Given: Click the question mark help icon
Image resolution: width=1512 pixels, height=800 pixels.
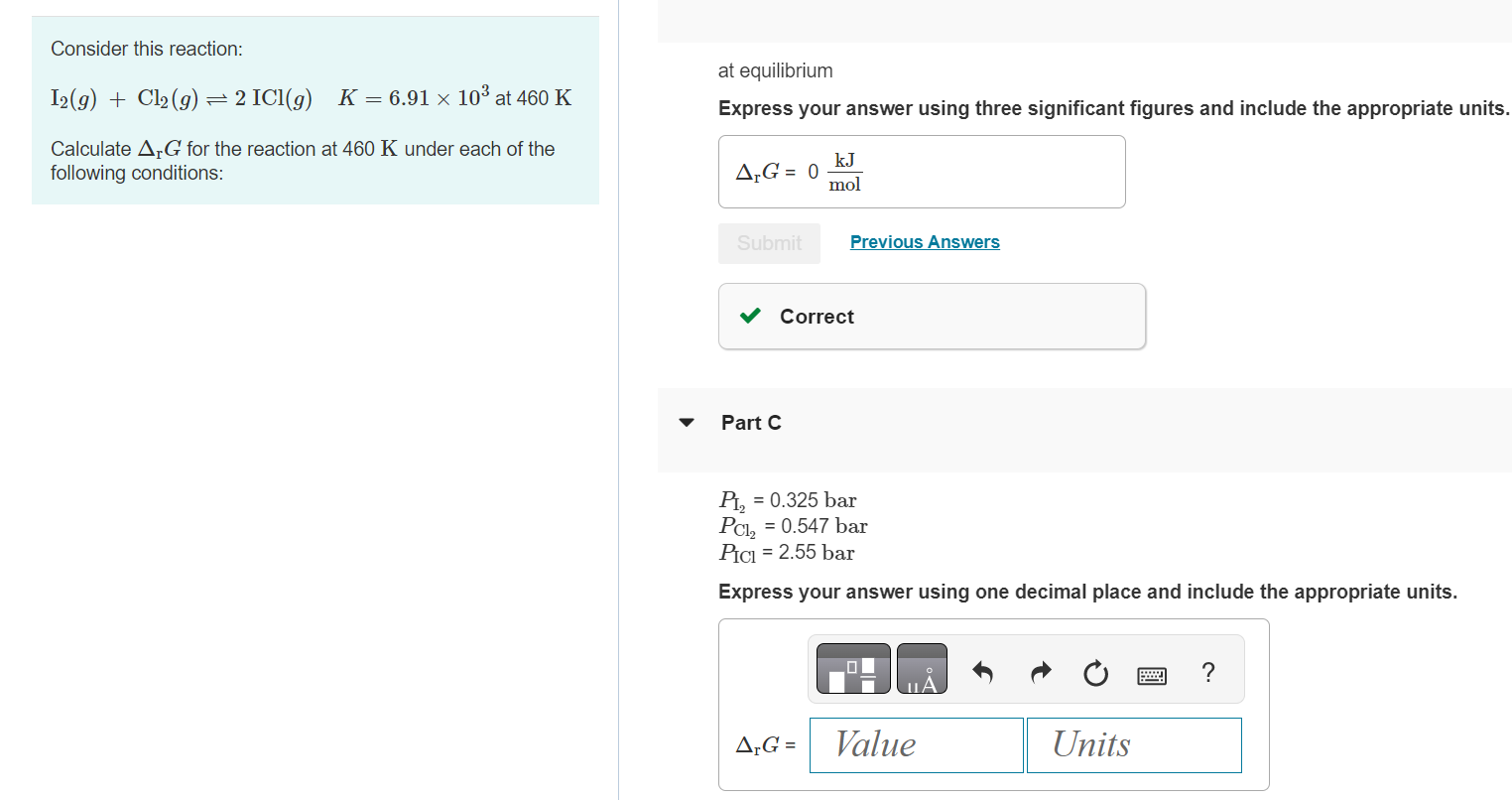Looking at the screenshot, I should tap(1208, 673).
